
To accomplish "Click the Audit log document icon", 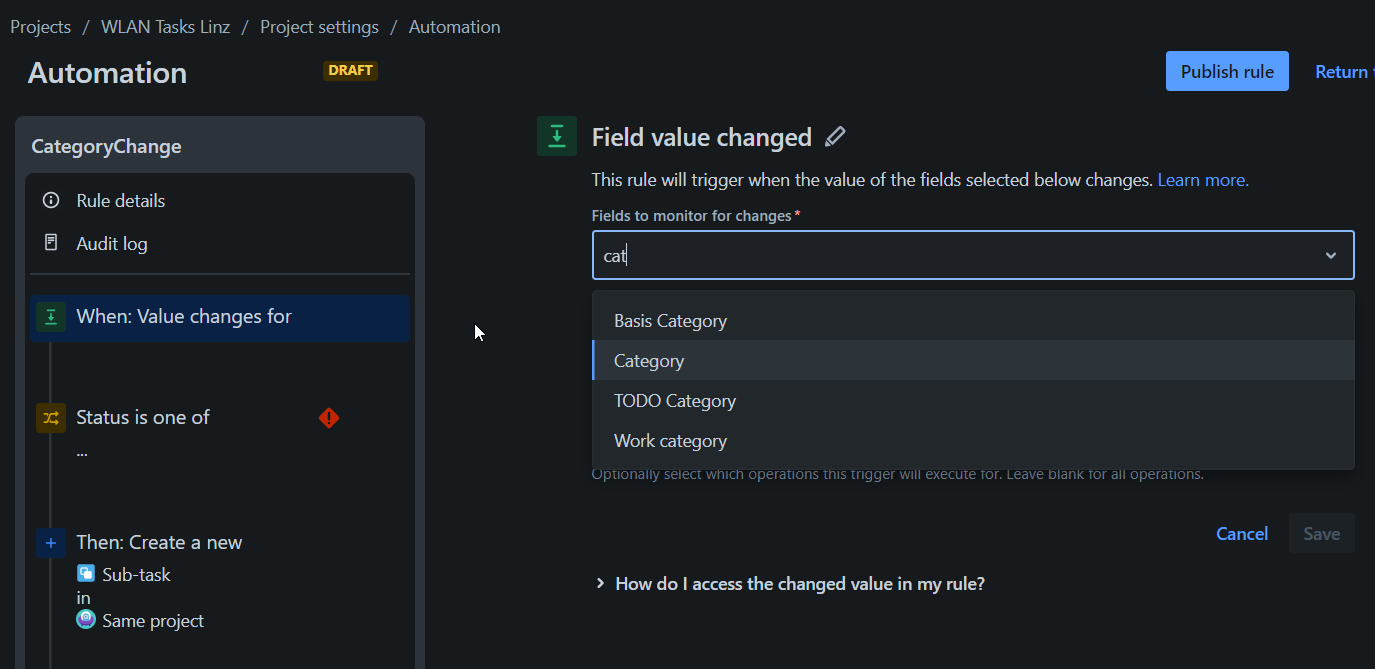I will (51, 243).
